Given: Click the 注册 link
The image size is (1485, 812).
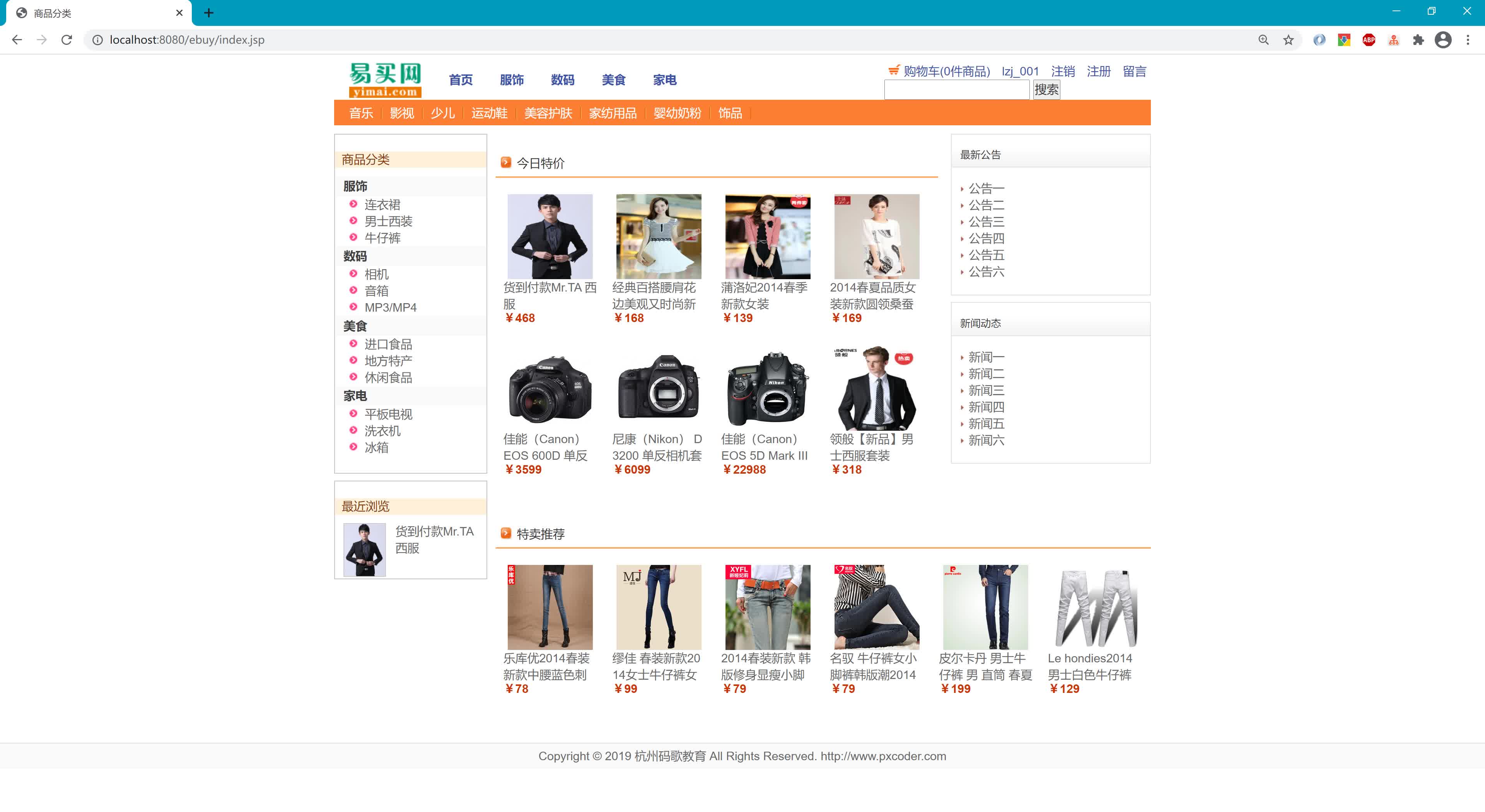Looking at the screenshot, I should pyautogui.click(x=1099, y=71).
